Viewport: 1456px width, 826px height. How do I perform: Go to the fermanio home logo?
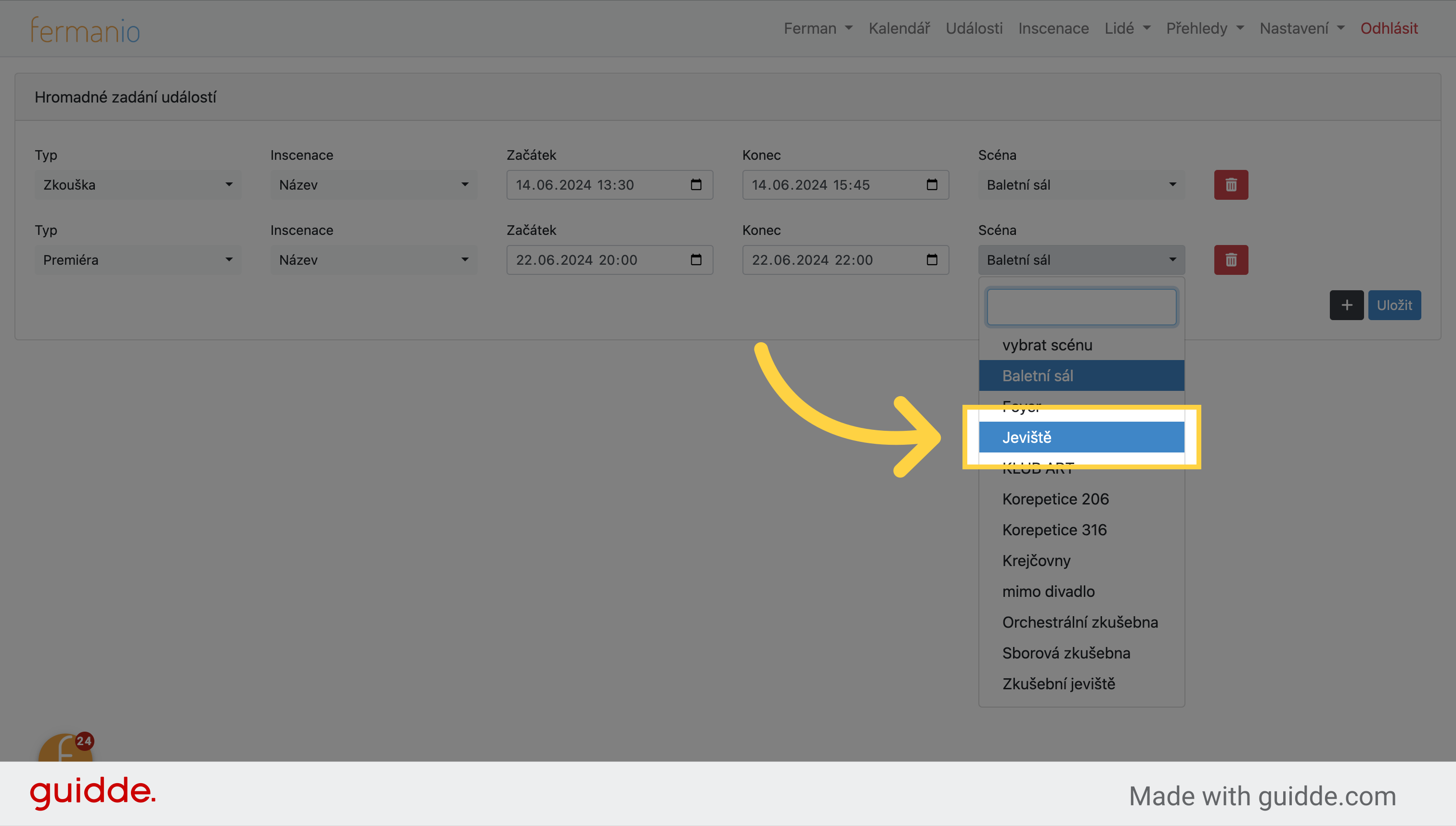[85, 29]
